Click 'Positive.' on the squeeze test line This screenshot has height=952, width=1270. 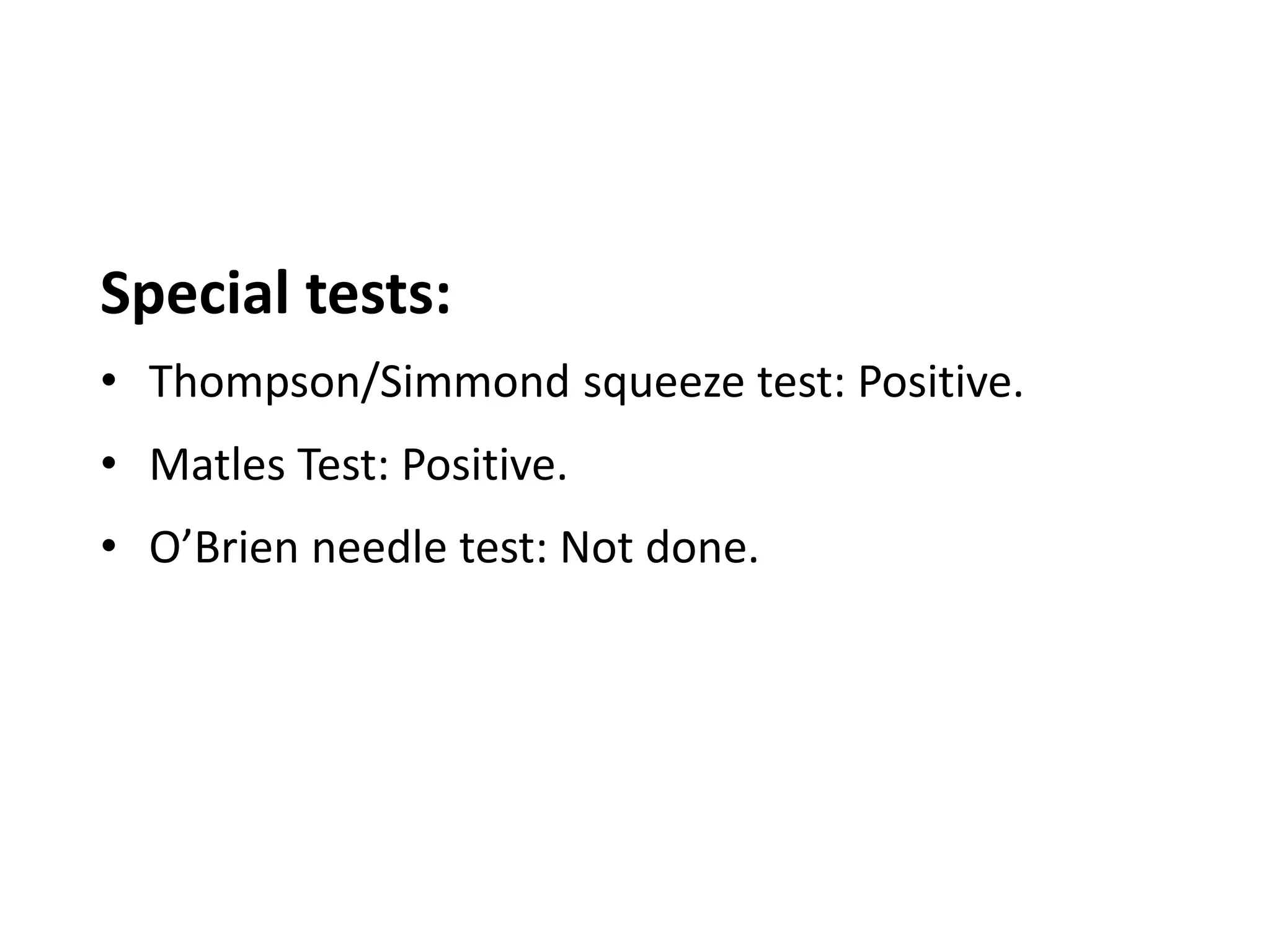tap(940, 382)
